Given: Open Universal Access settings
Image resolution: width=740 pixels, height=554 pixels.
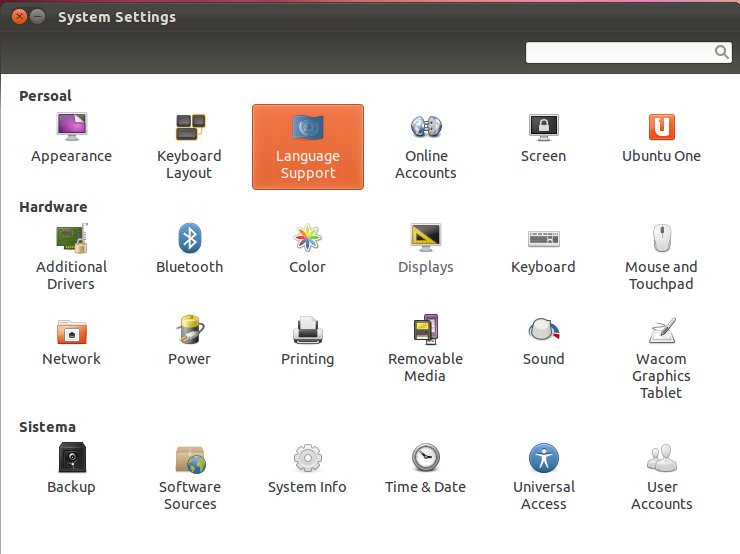Looking at the screenshot, I should click(x=544, y=477).
